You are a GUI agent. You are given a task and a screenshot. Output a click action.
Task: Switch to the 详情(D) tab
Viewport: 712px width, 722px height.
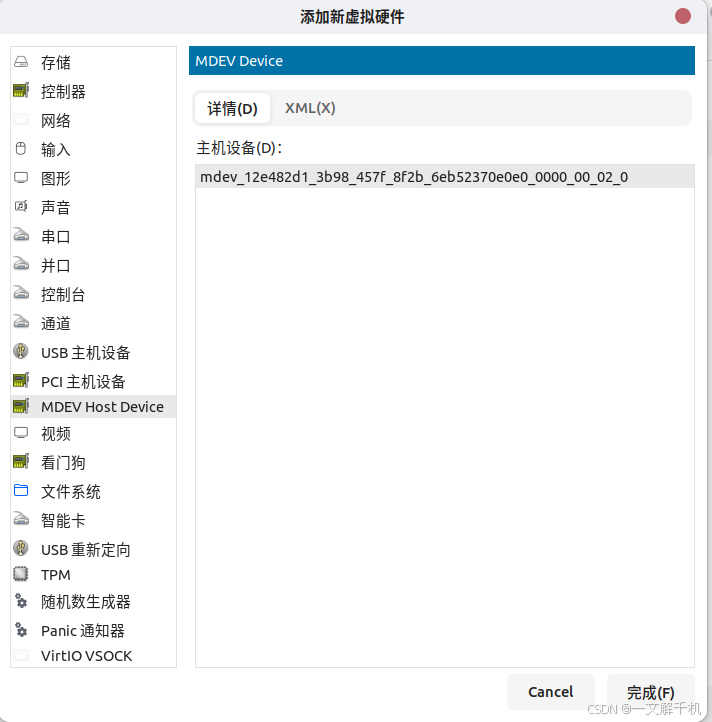232,109
